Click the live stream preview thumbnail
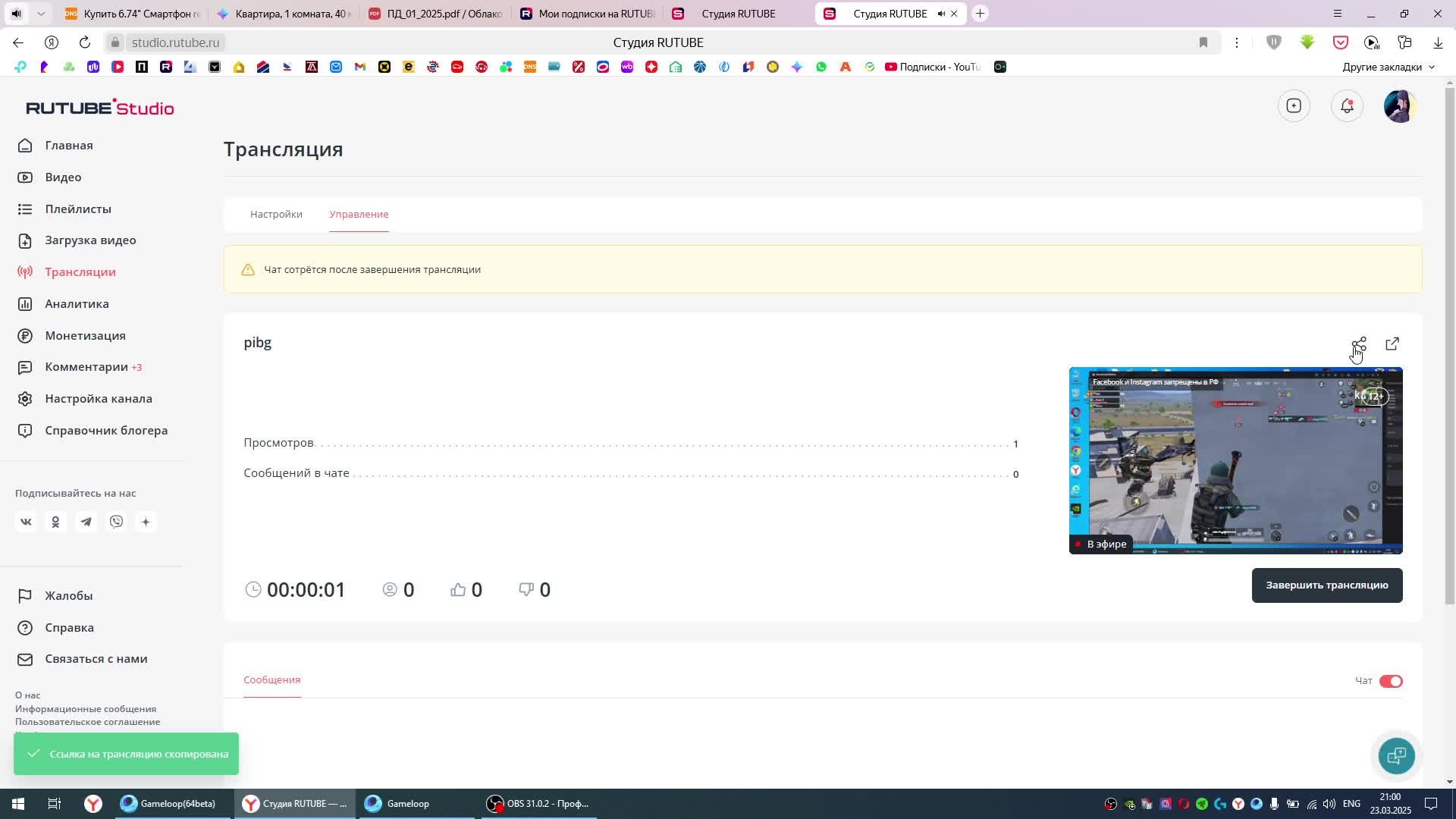The height and width of the screenshot is (819, 1456). 1235,460
